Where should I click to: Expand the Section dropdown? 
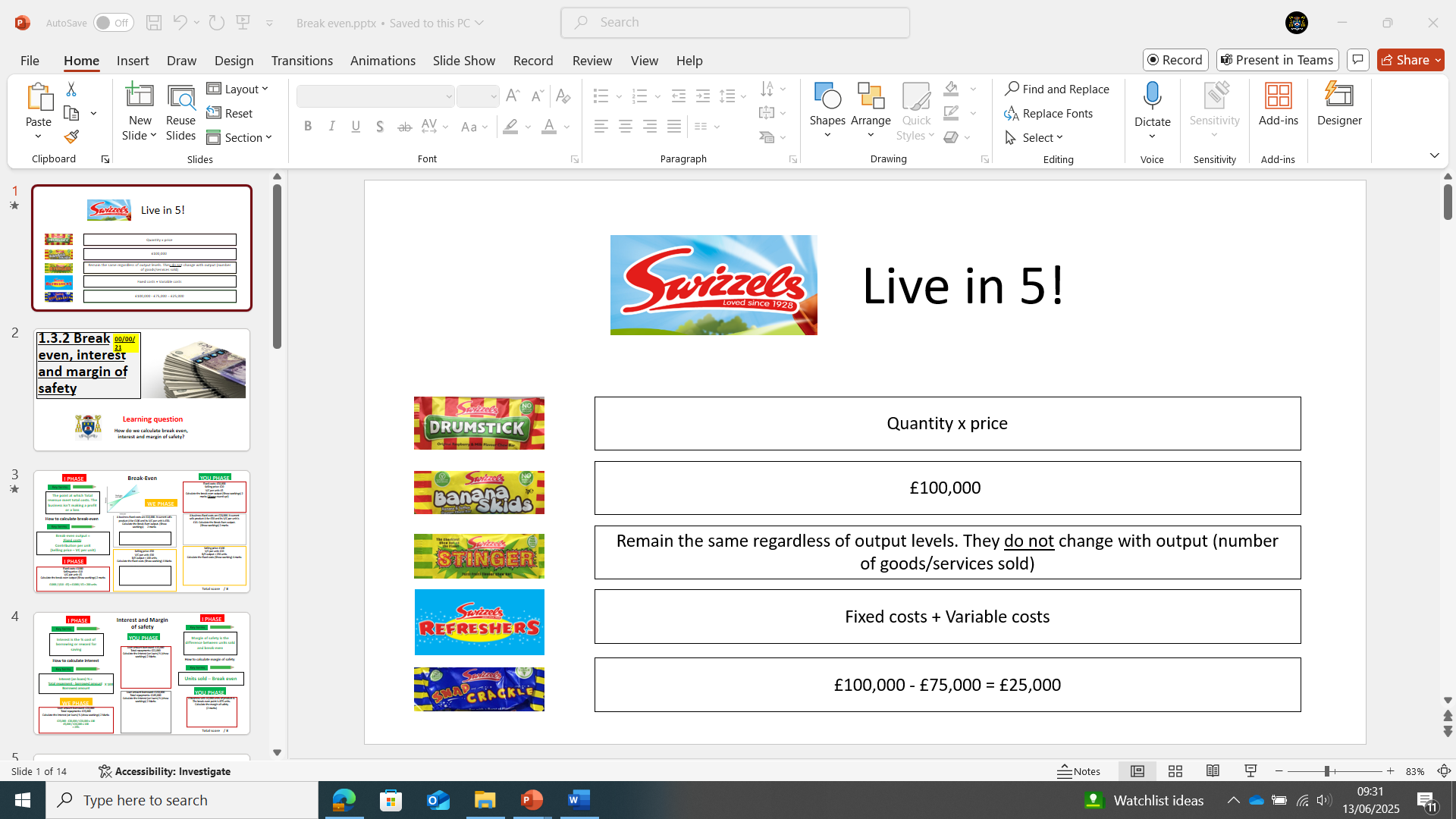tap(240, 138)
